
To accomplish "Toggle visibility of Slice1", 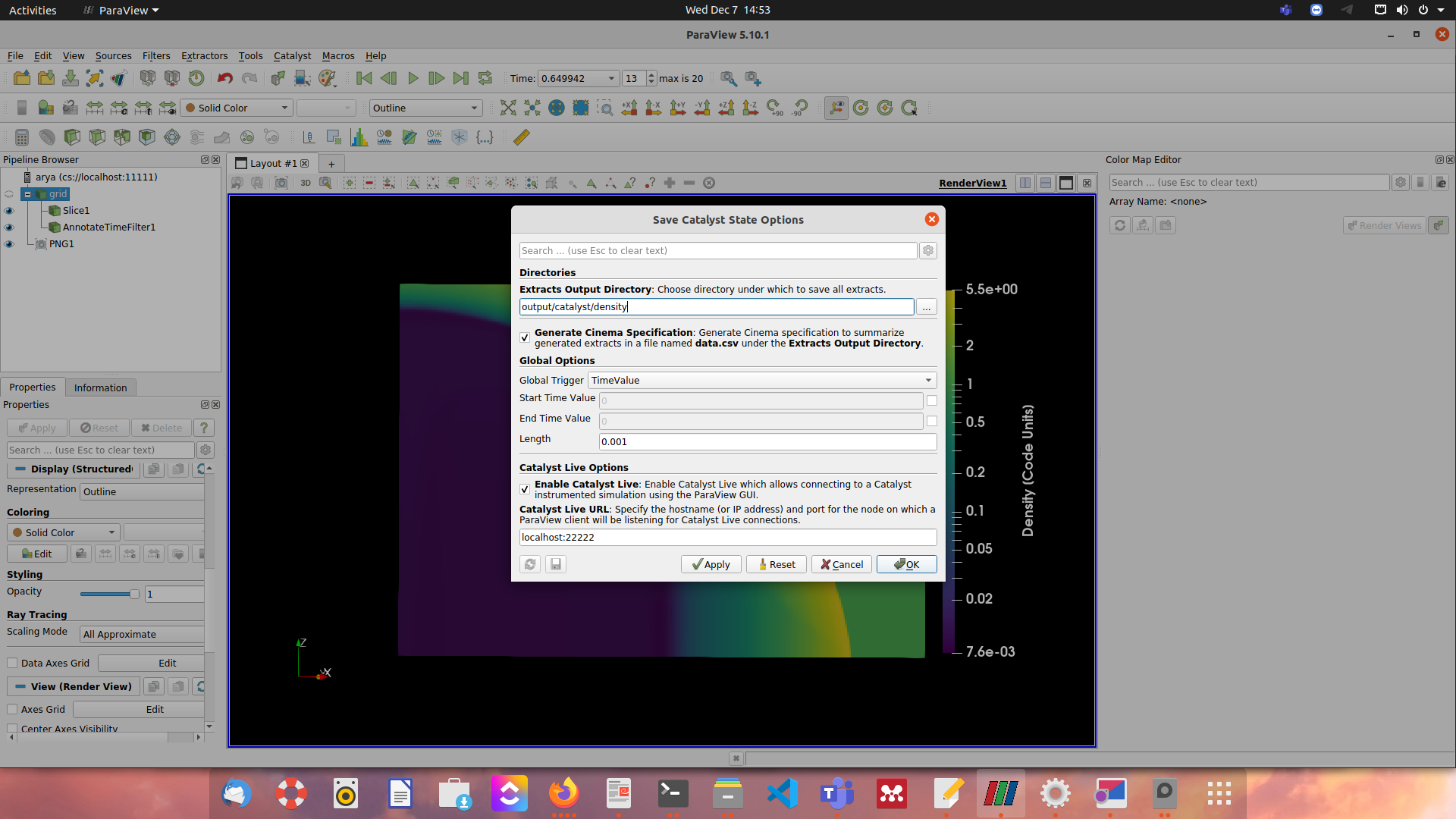I will 9,211.
